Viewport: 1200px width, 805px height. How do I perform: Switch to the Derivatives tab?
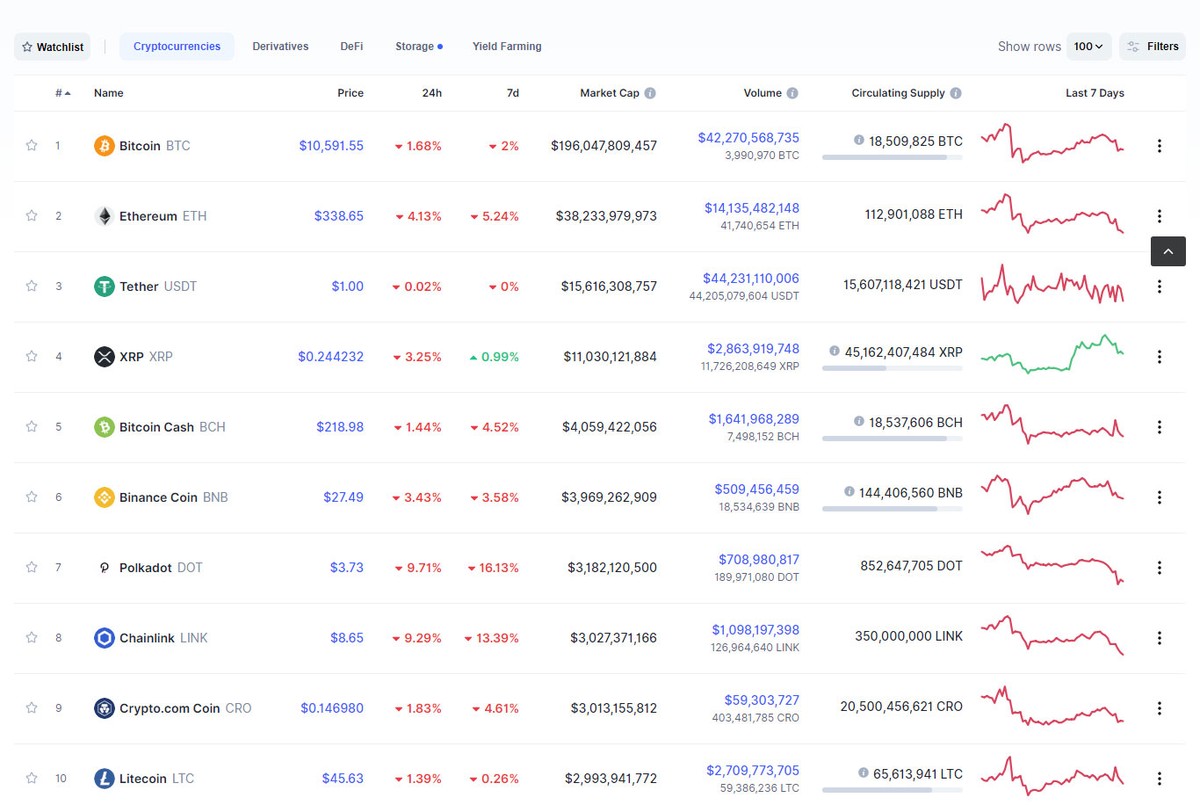[x=280, y=46]
